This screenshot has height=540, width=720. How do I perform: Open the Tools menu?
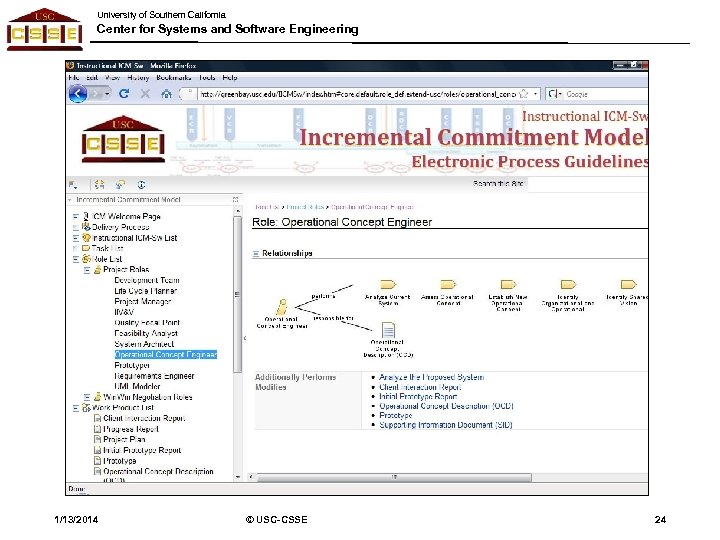(x=207, y=78)
